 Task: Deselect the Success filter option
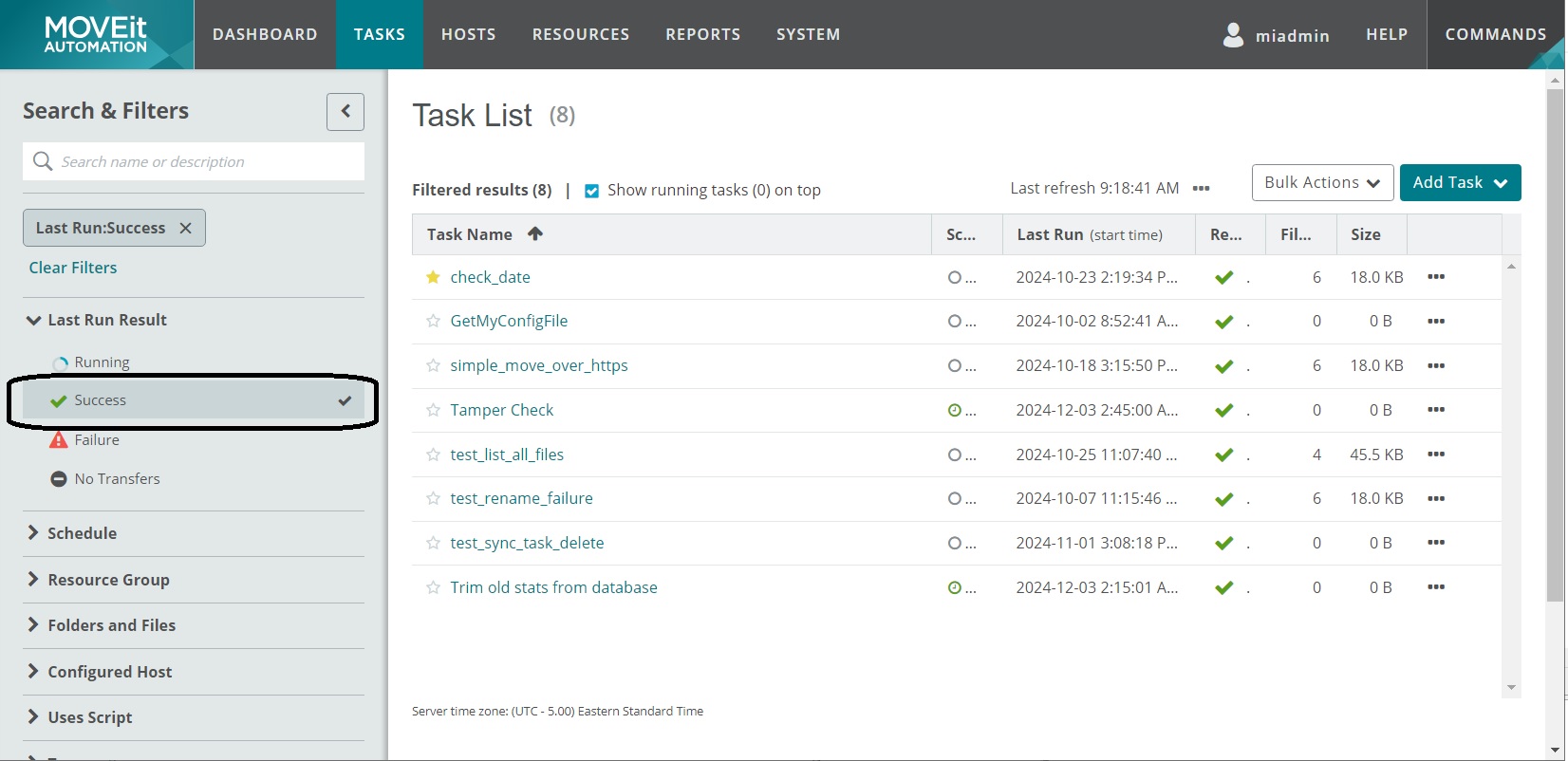[x=194, y=400]
